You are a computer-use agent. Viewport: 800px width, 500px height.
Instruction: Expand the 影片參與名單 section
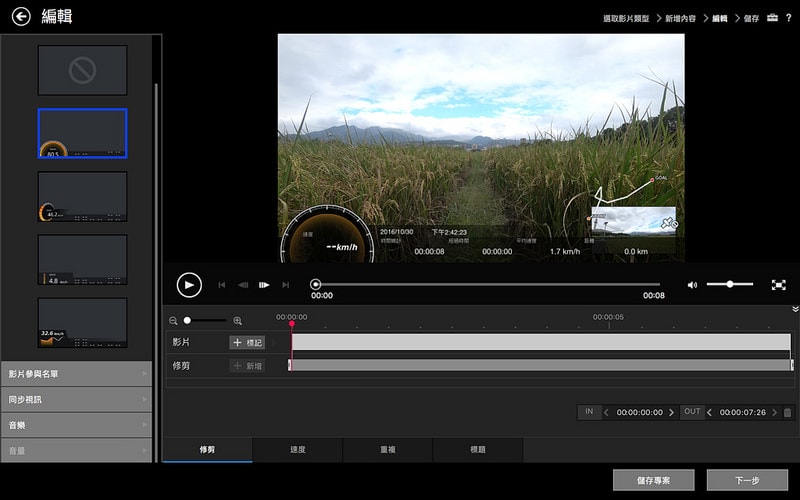click(76, 374)
